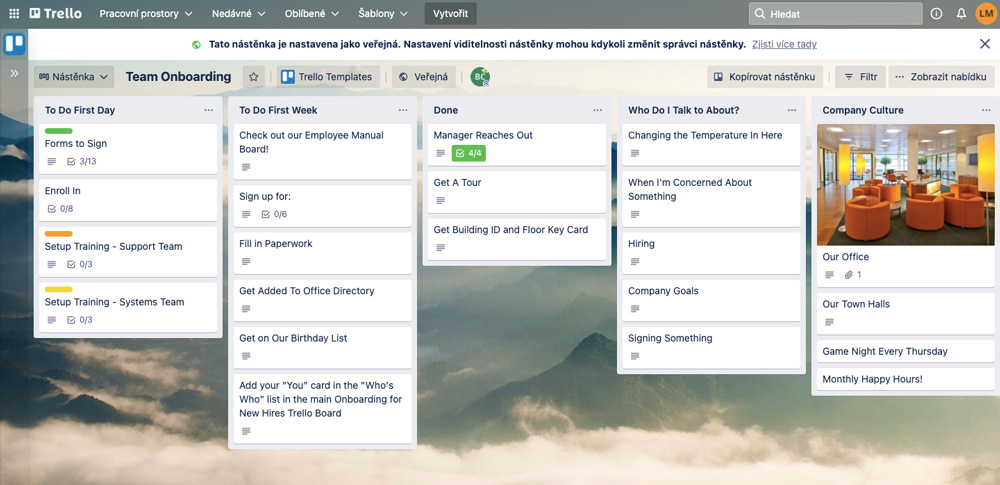Screen dimensions: 1000x485
Task: Click description icon on Forms to Sign card
Action: pos(52,161)
